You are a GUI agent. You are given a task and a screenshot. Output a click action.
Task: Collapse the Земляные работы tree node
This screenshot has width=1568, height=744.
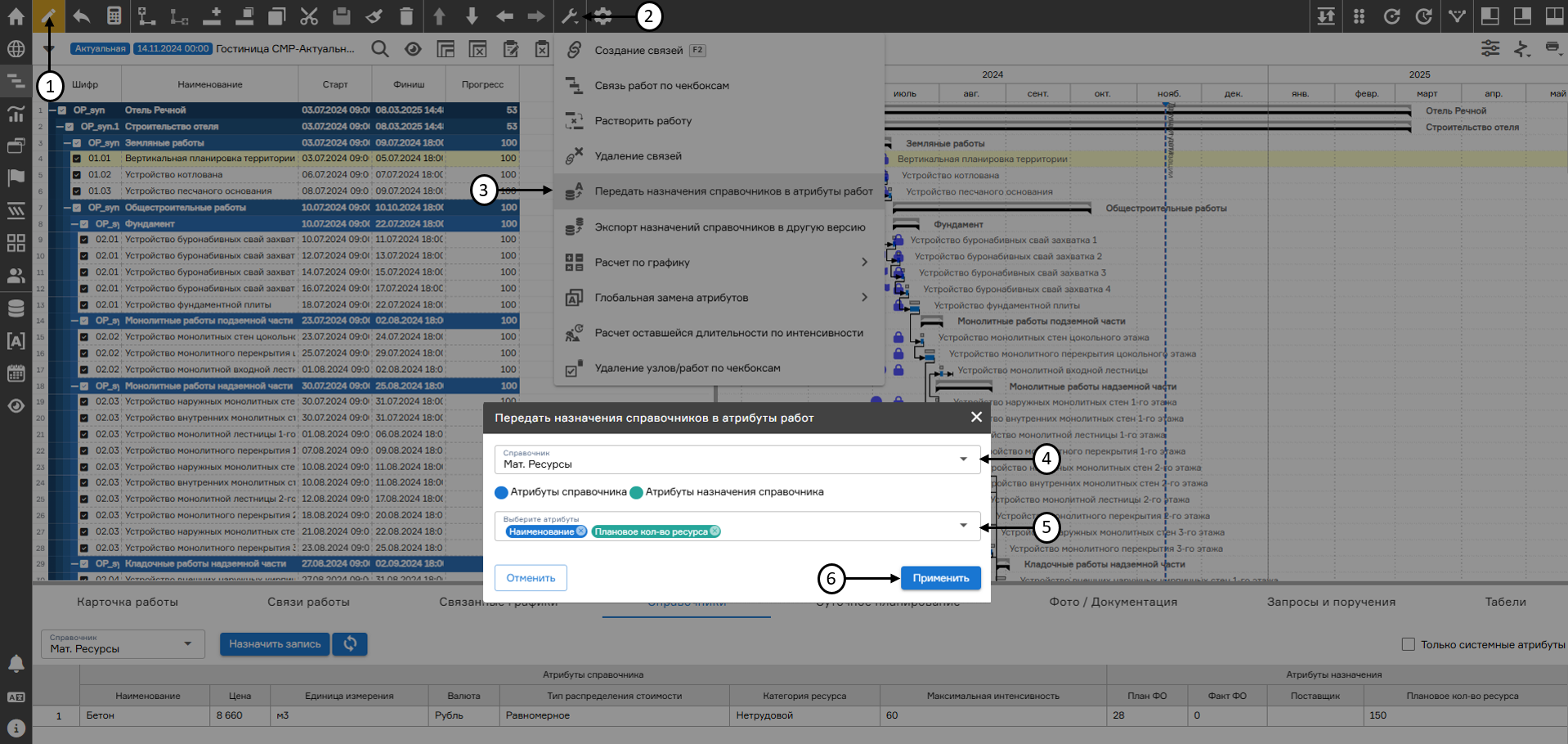68,143
